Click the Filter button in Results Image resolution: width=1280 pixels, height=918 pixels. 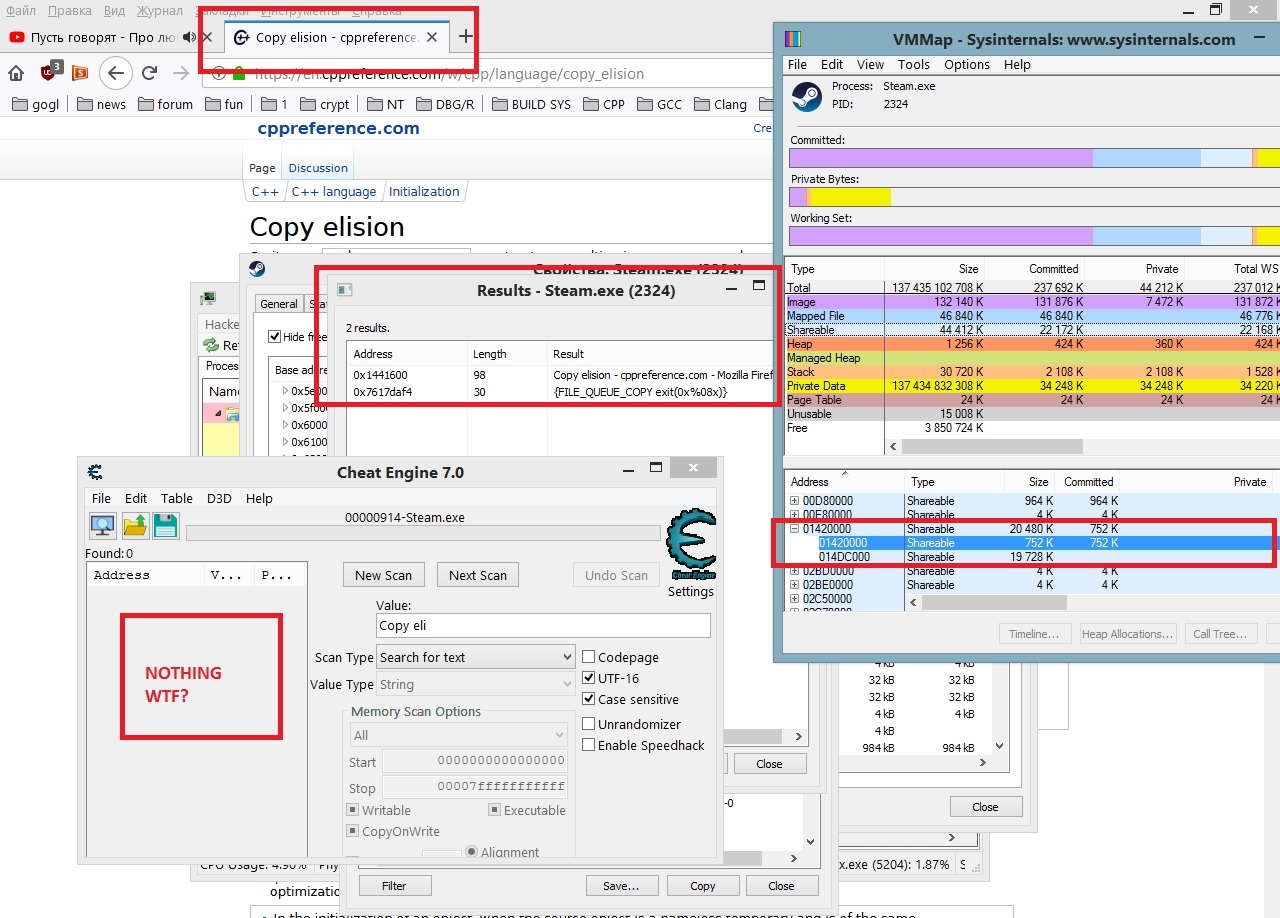click(x=394, y=886)
